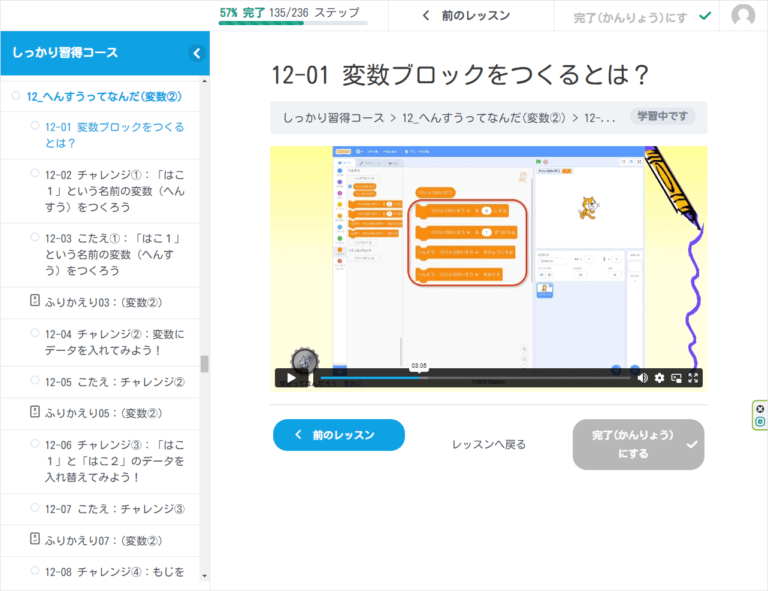Open the user profile avatar
768x591 pixels.
tap(743, 16)
